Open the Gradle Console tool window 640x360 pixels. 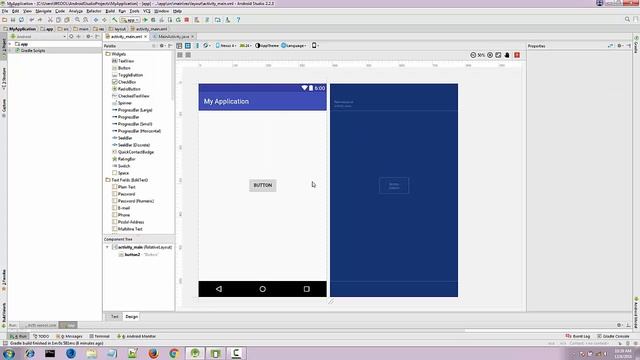613,336
